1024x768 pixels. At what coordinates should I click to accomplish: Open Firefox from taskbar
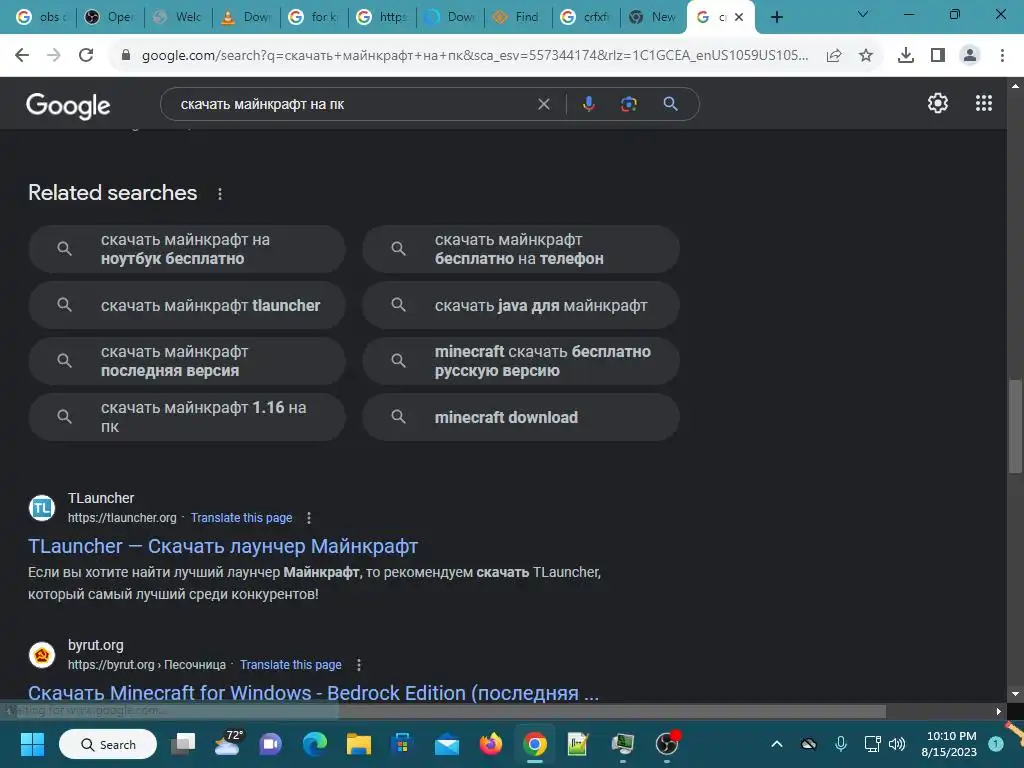click(490, 744)
